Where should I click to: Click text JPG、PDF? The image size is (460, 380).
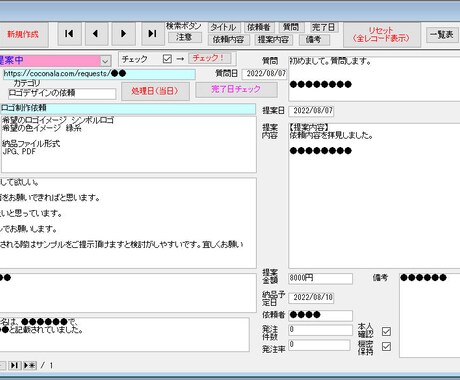point(19,152)
